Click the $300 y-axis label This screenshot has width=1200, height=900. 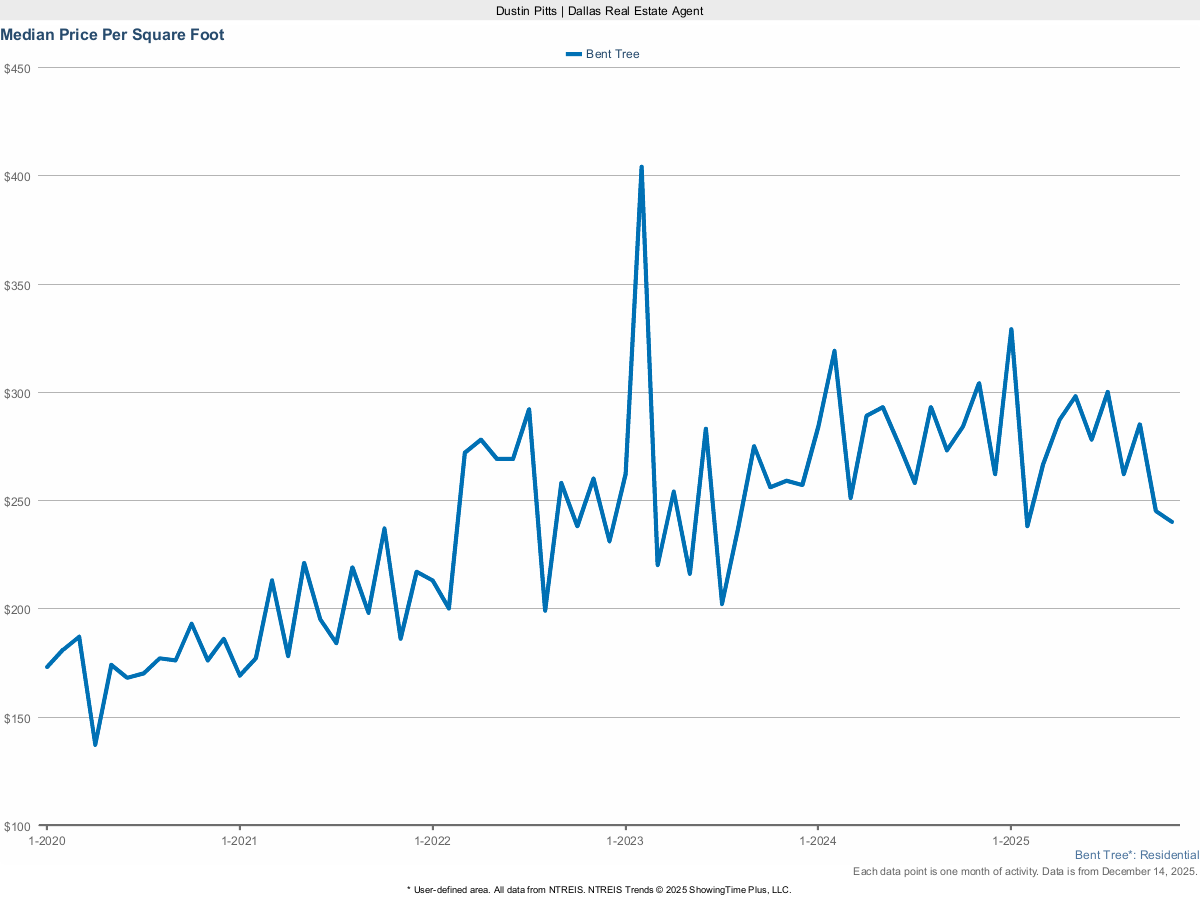(19, 393)
